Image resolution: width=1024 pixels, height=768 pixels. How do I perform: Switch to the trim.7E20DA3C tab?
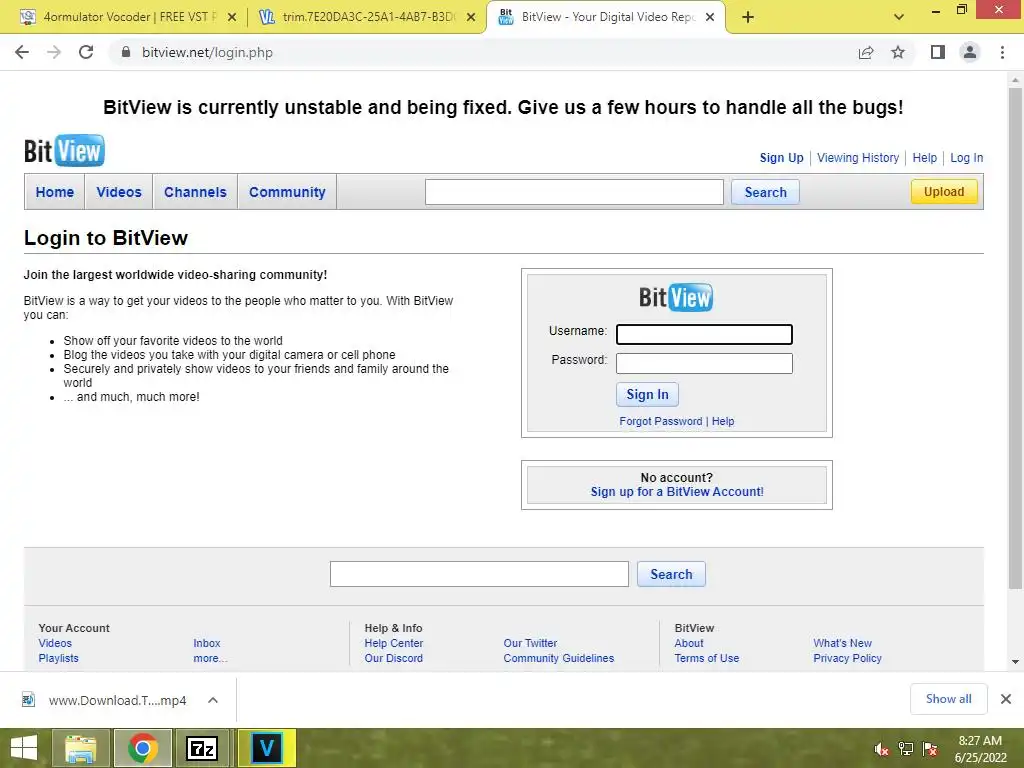click(x=367, y=17)
